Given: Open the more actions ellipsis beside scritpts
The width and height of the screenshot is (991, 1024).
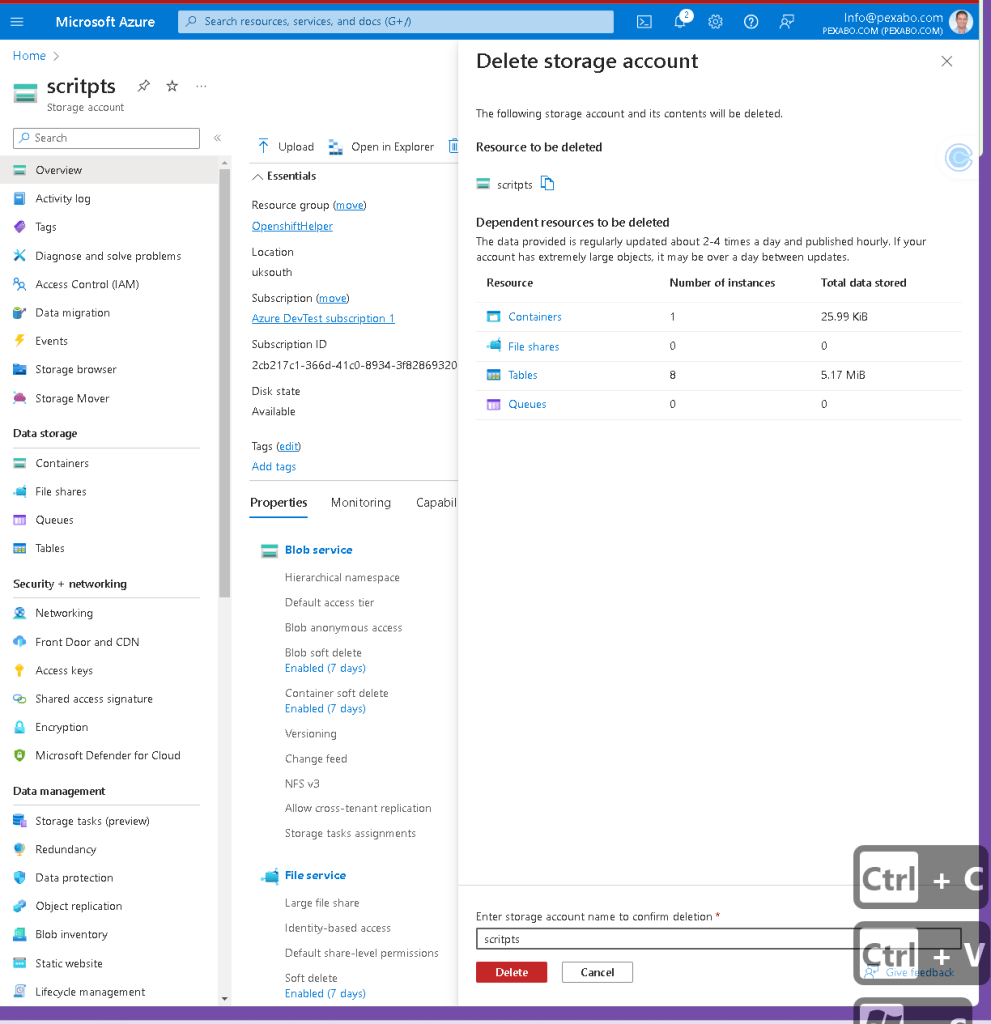Looking at the screenshot, I should coord(201,86).
